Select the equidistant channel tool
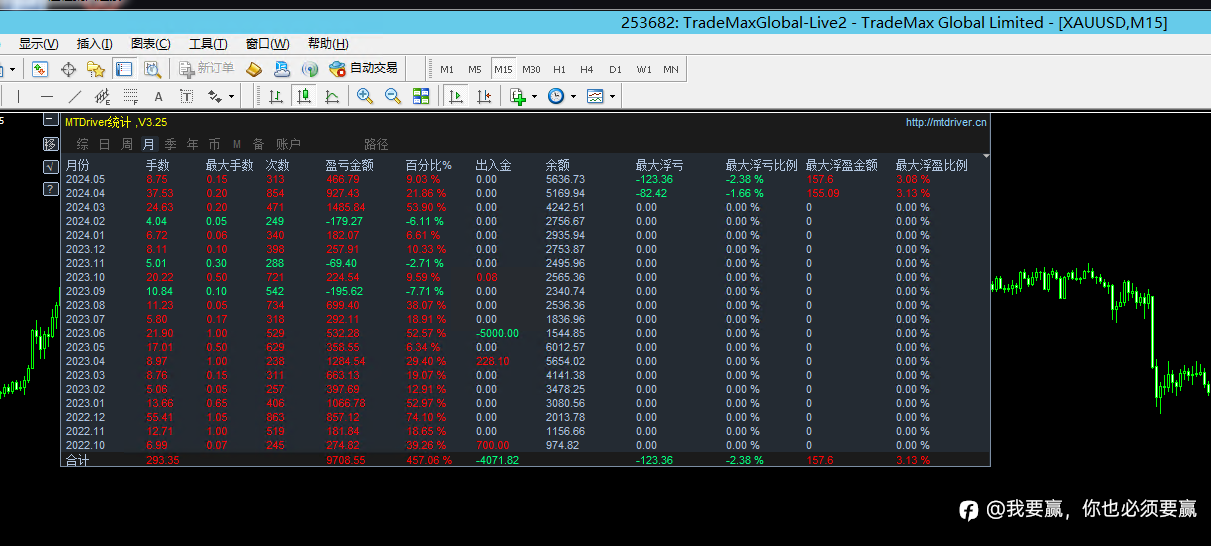 point(102,97)
